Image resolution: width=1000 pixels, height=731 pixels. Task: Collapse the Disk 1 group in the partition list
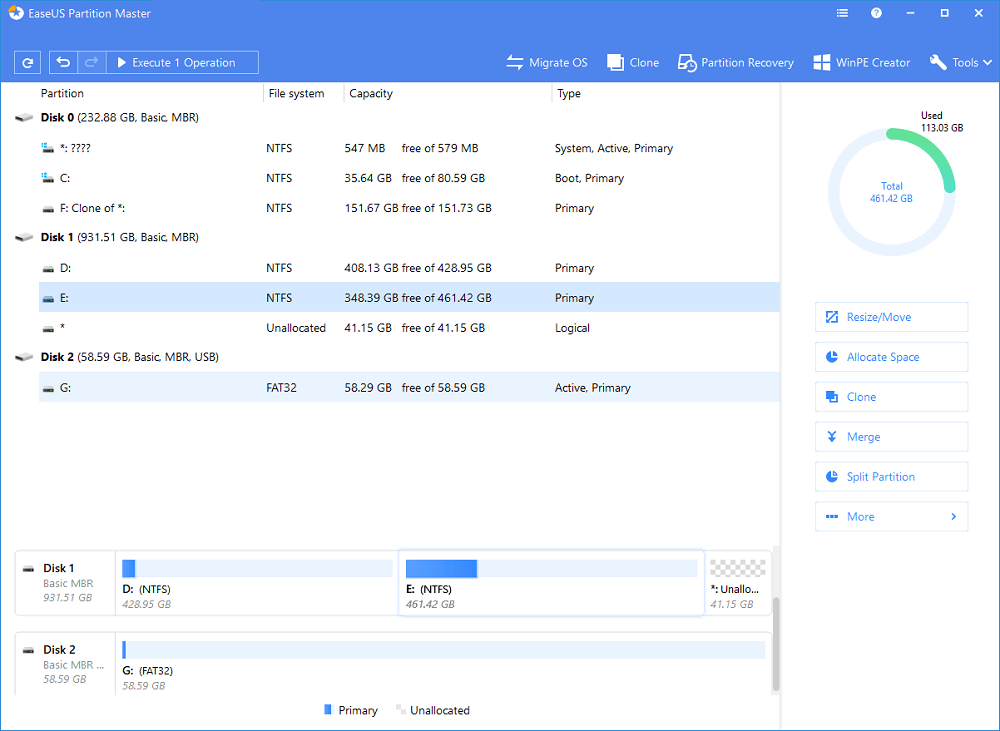(x=25, y=238)
